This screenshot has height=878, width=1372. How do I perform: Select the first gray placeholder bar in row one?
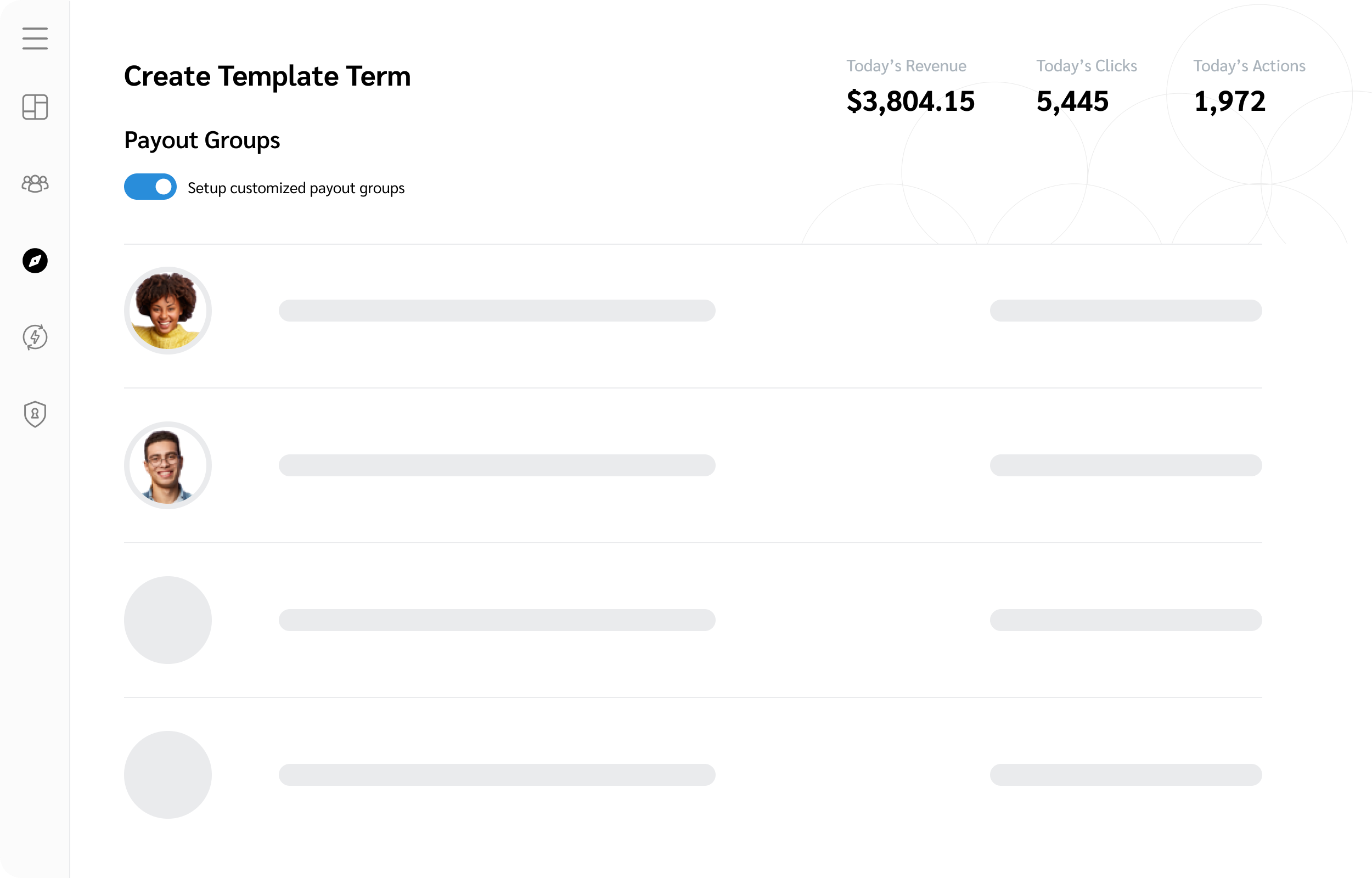coord(496,311)
